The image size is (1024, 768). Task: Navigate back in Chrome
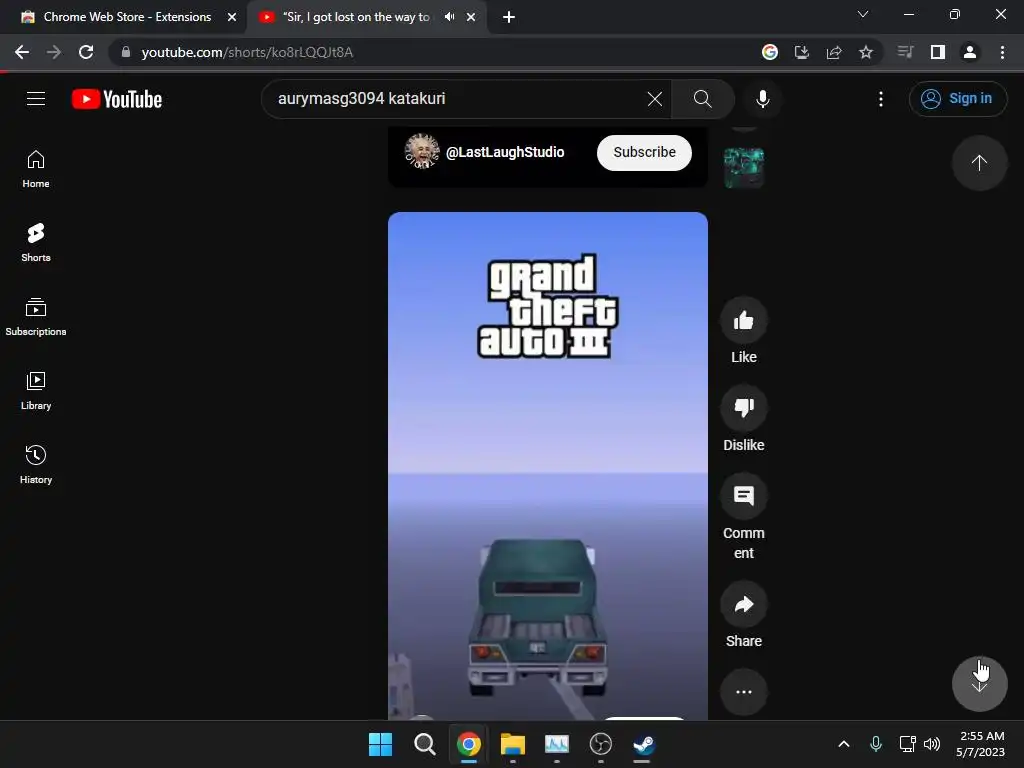tap(22, 52)
